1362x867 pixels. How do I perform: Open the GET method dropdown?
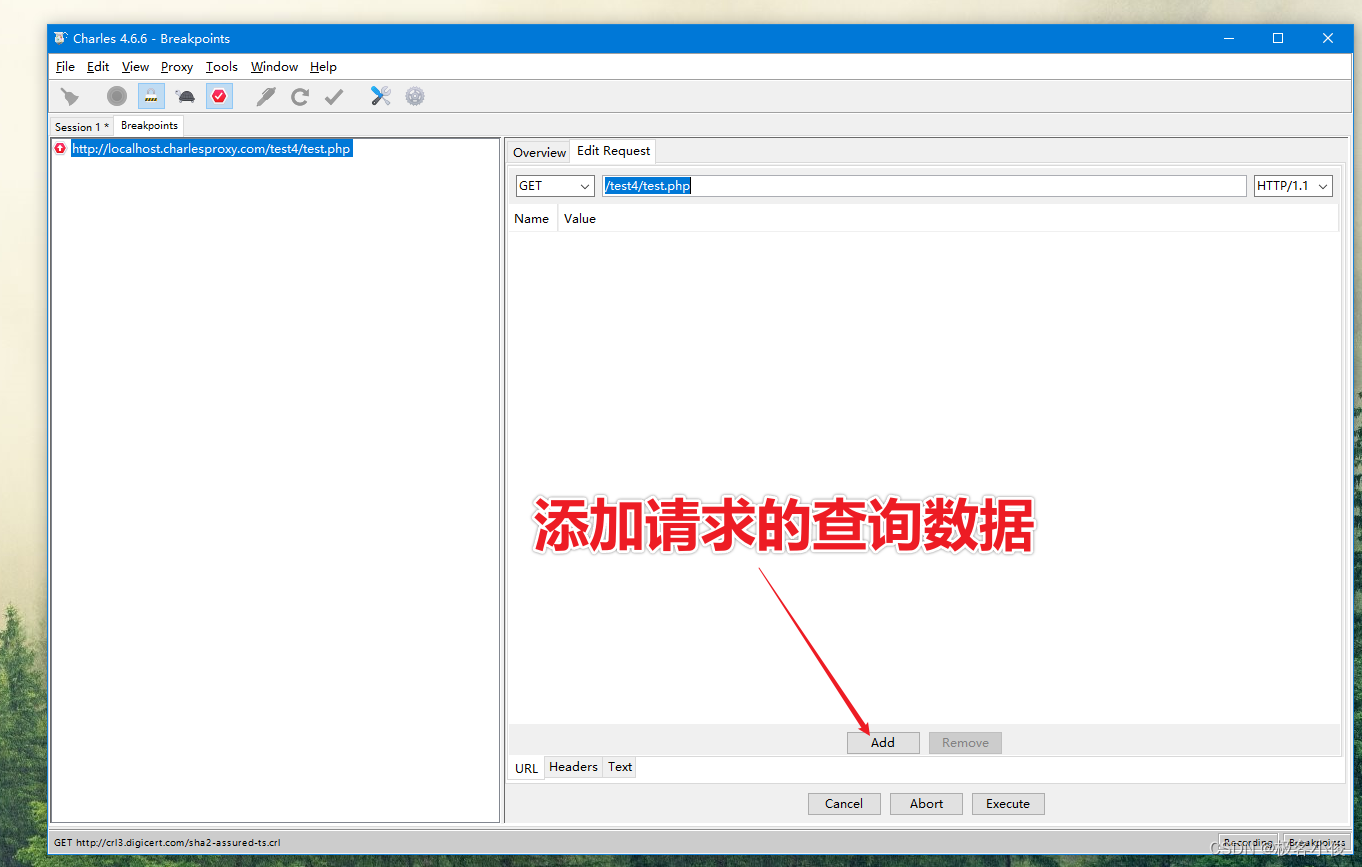coord(555,186)
